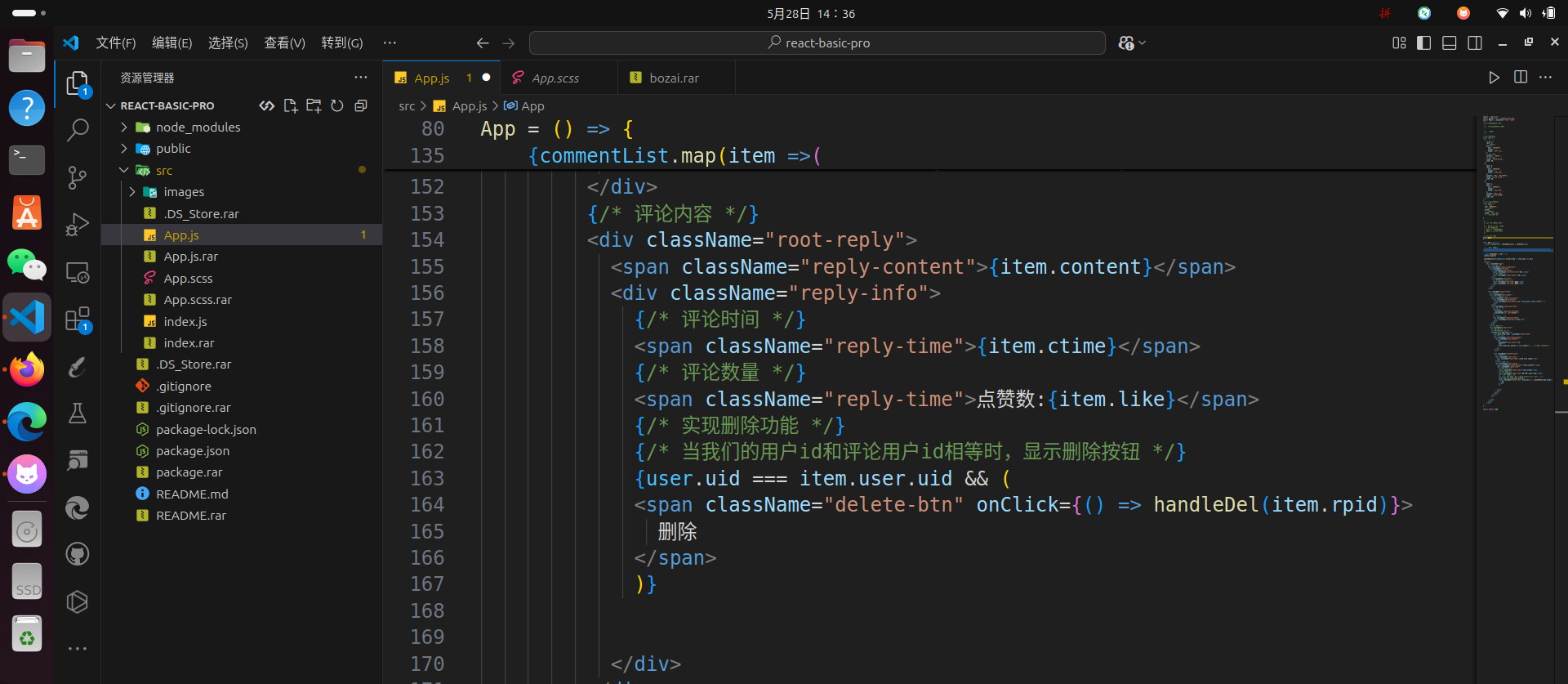Collapse all folders in explorer

(361, 105)
